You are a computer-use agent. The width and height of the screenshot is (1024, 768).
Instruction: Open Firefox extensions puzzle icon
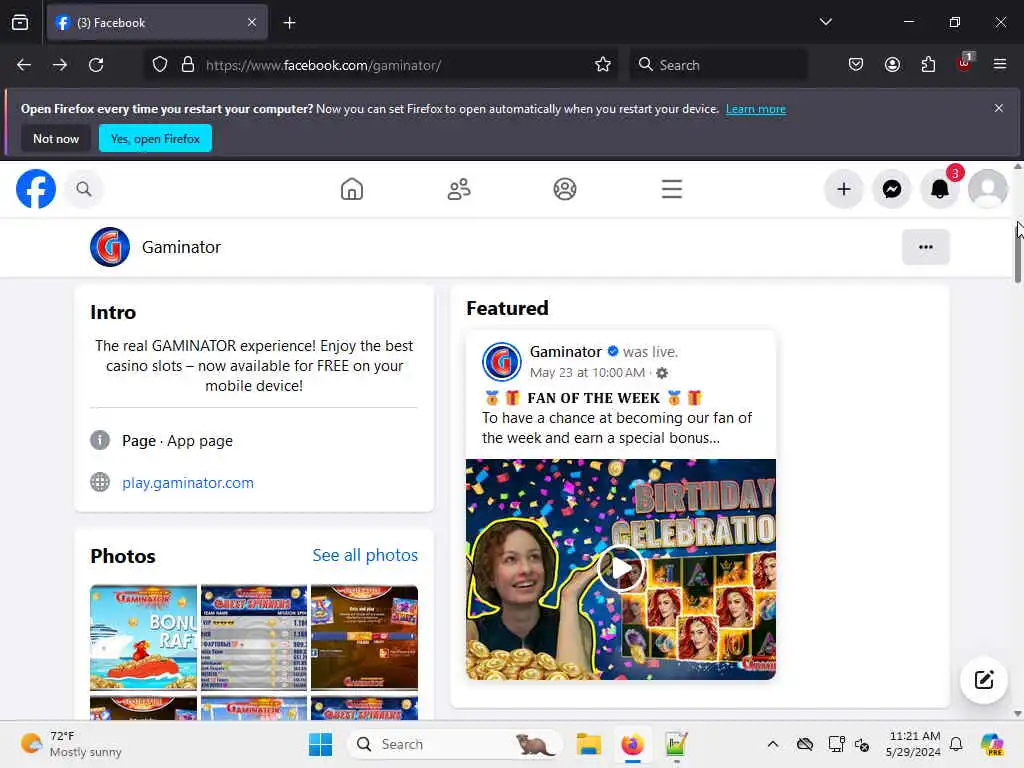point(928,64)
